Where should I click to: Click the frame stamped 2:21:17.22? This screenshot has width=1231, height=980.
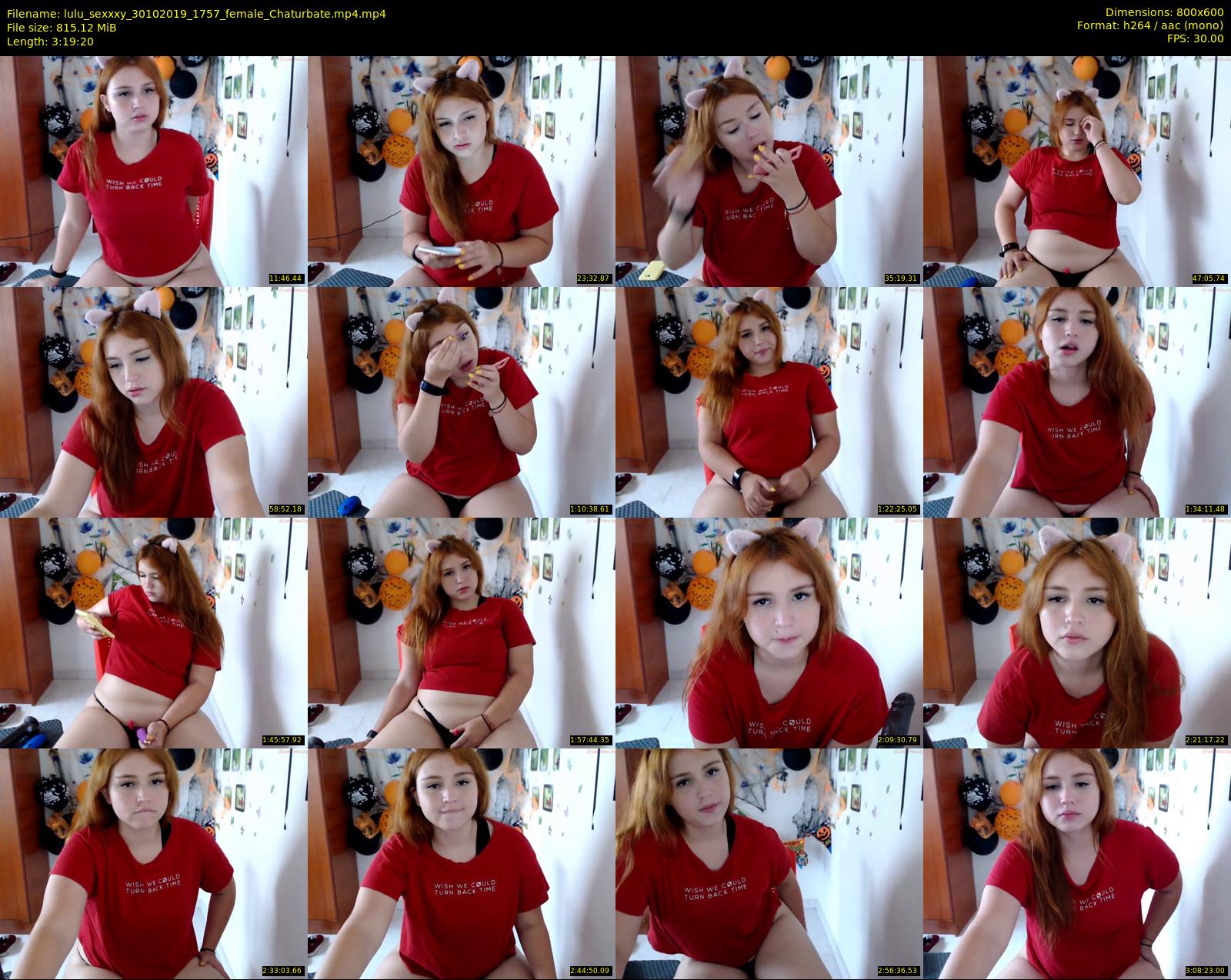(1077, 633)
